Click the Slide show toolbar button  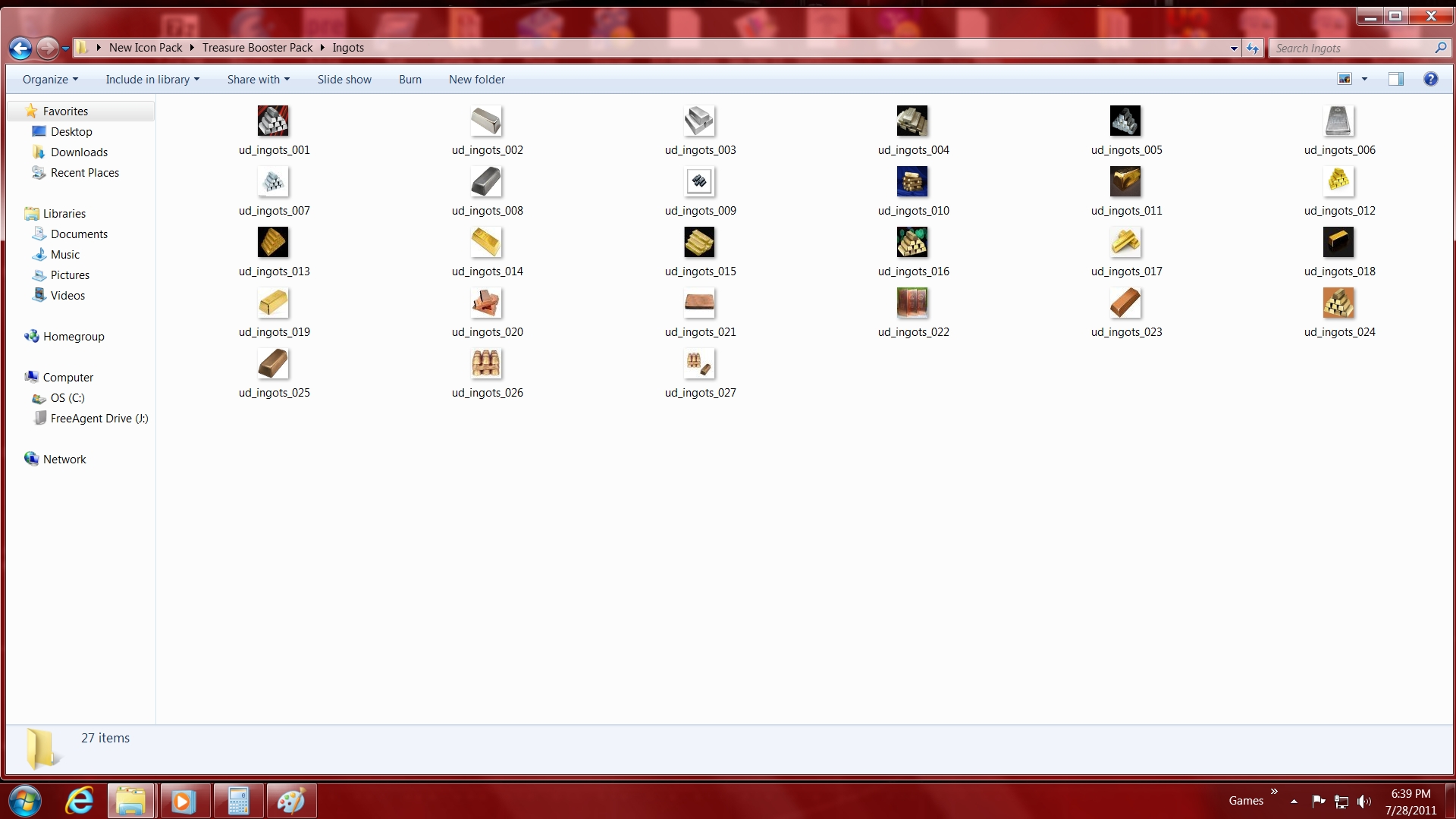344,80
